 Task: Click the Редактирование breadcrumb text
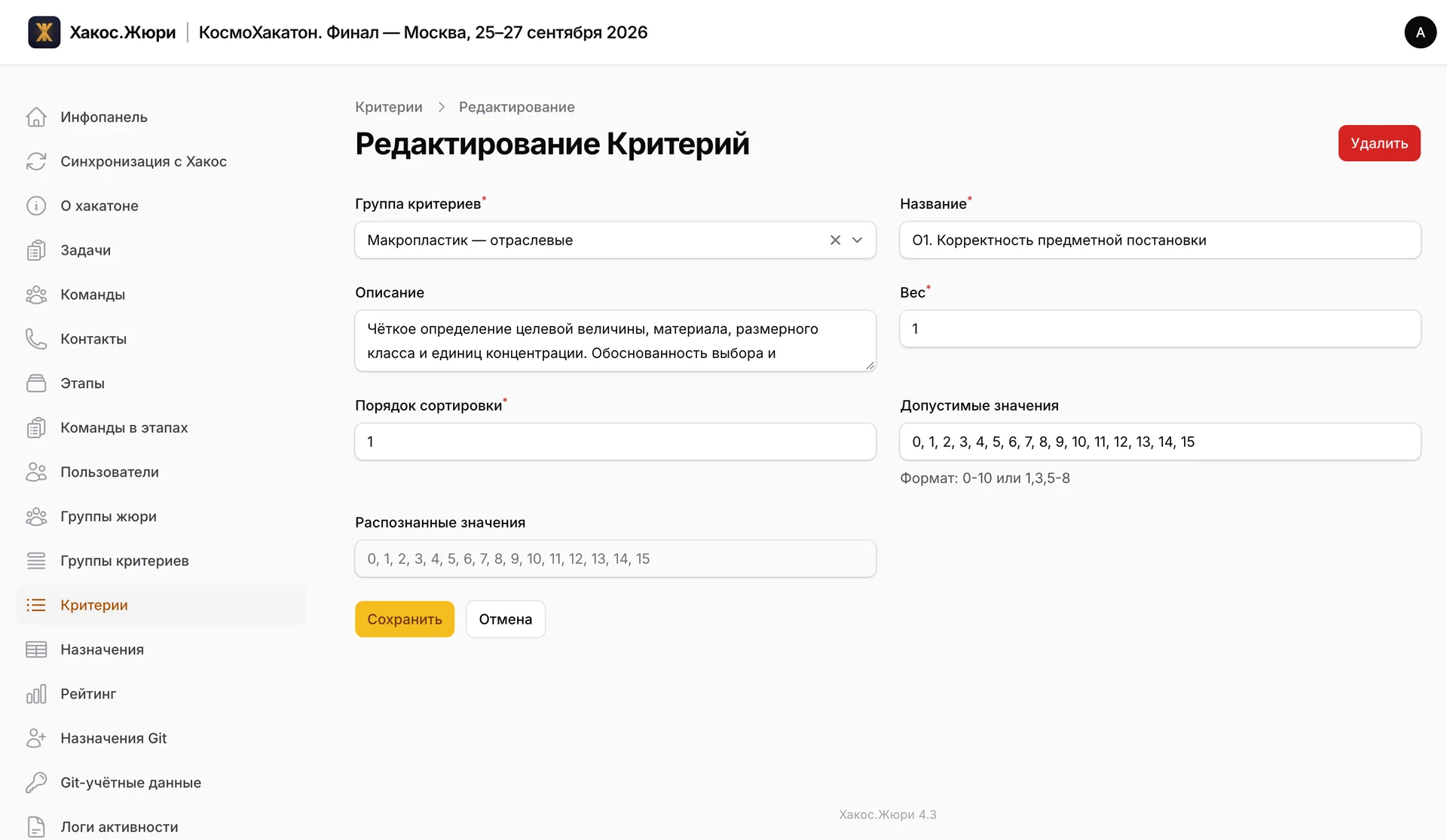(516, 107)
